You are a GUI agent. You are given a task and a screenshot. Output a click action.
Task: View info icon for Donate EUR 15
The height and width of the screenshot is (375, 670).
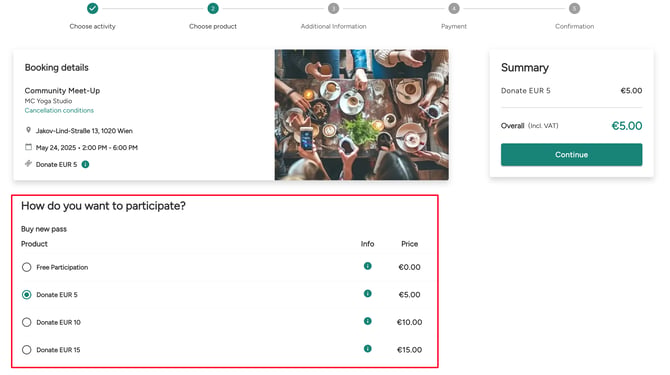tap(367, 349)
